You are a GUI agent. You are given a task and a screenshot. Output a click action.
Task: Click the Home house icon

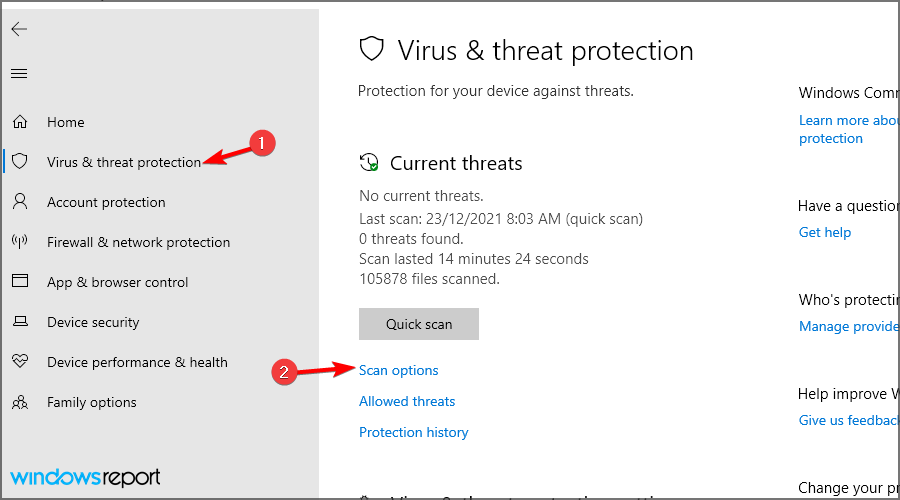[20, 122]
